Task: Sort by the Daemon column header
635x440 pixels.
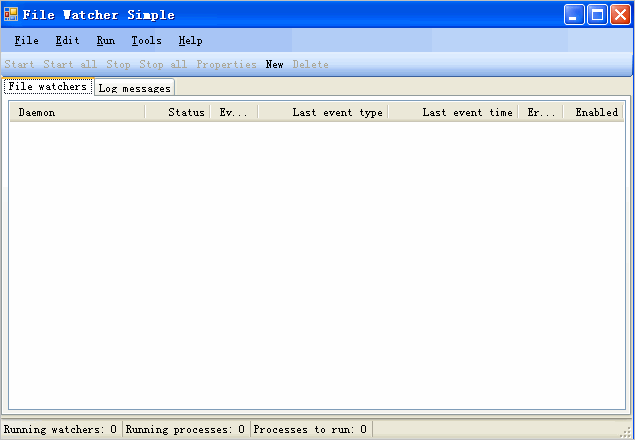Action: [77, 112]
